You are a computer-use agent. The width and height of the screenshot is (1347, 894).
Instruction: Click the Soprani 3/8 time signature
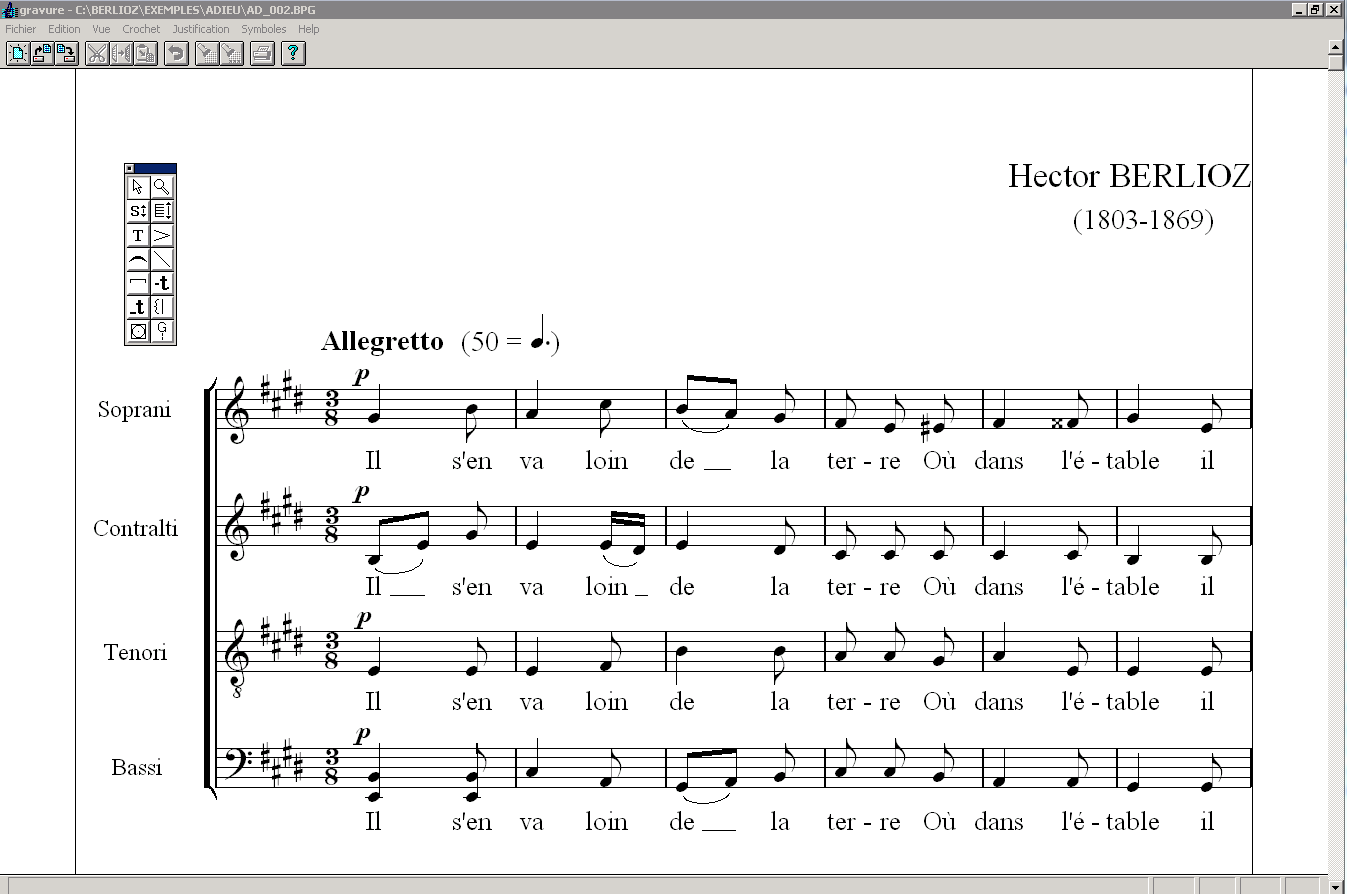331,410
